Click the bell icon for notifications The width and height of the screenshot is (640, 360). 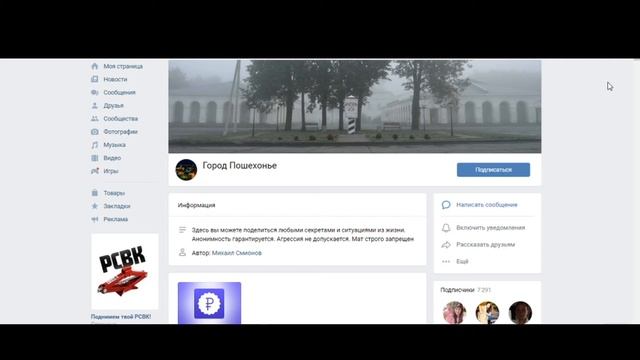(446, 227)
